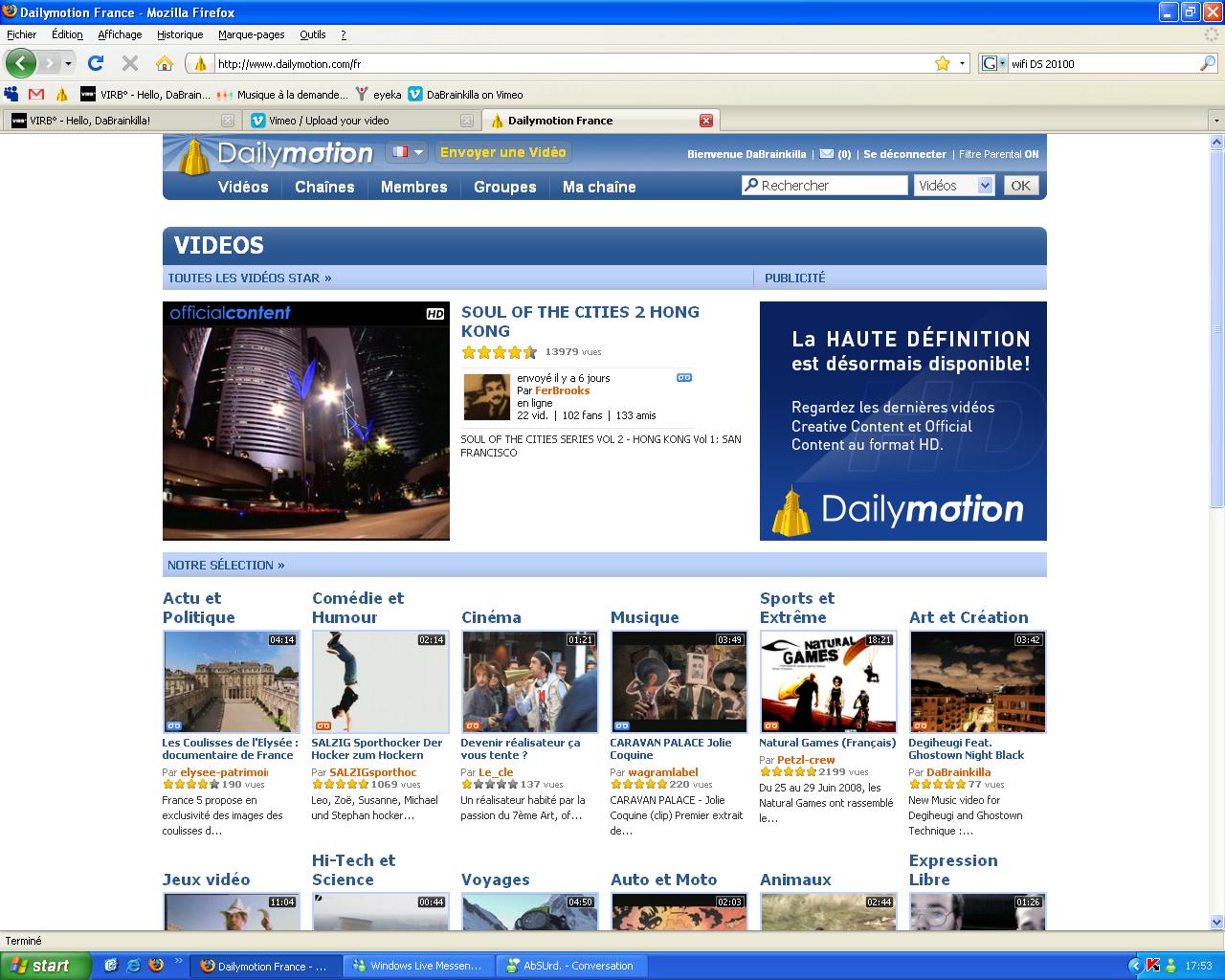The width and height of the screenshot is (1225, 980).
Task: Click the Haute Définition advertisement banner
Action: [903, 421]
